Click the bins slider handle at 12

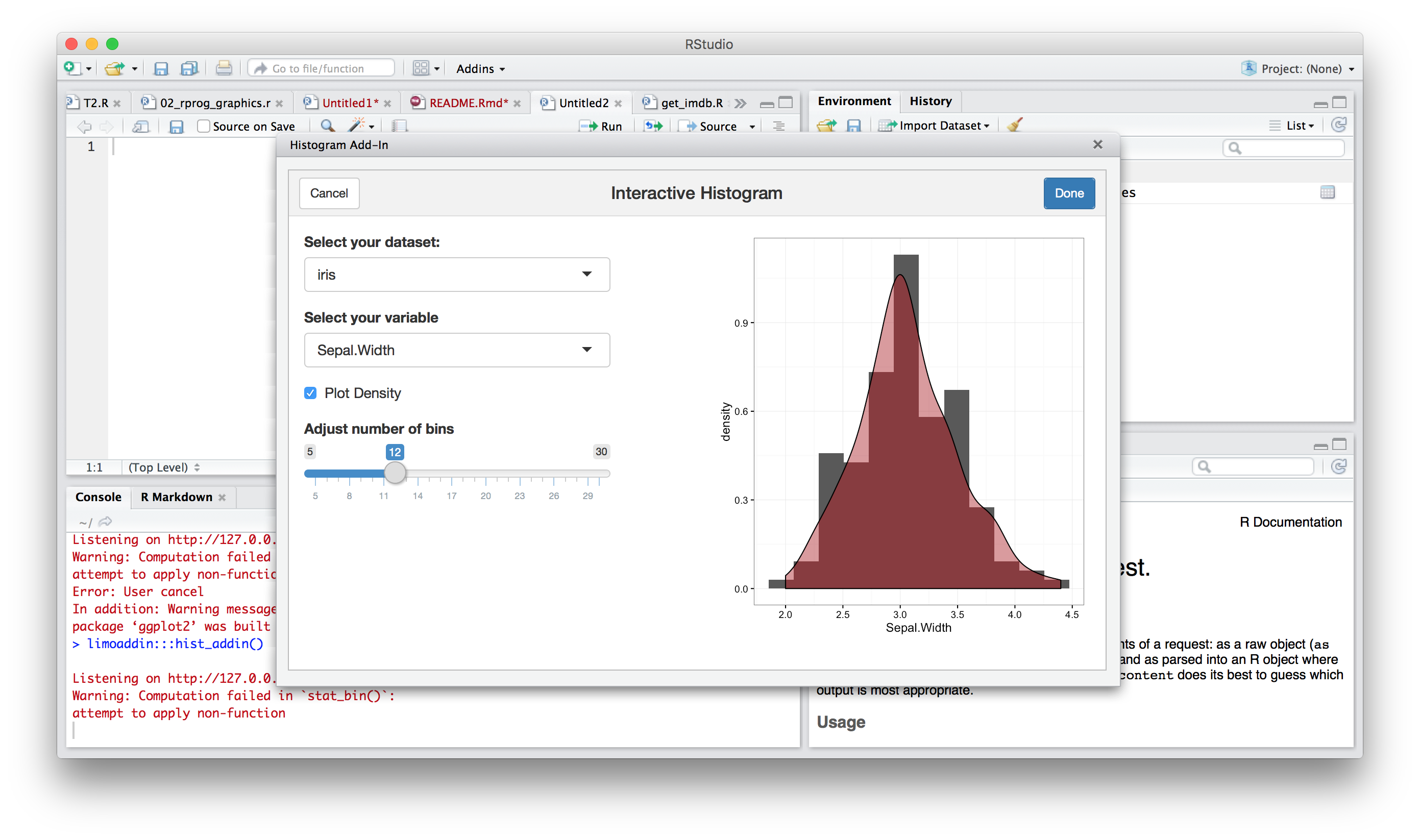tap(395, 472)
